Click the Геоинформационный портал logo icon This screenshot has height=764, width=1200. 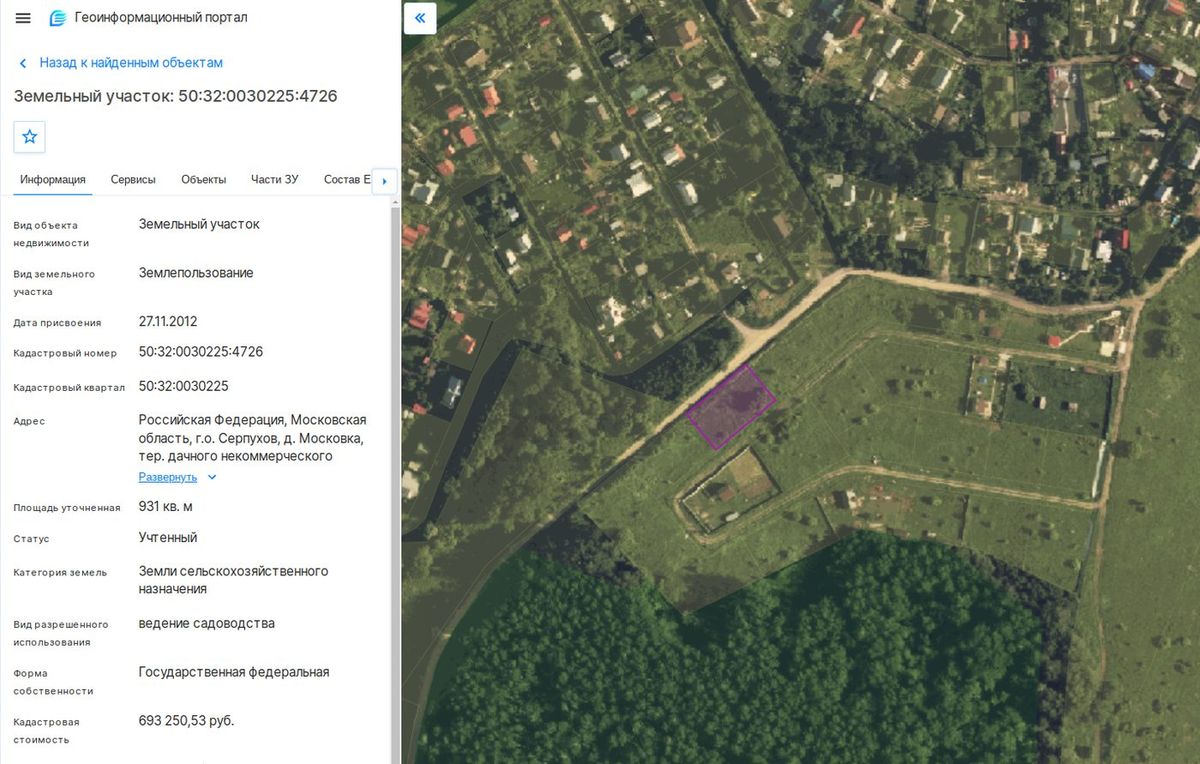(58, 18)
